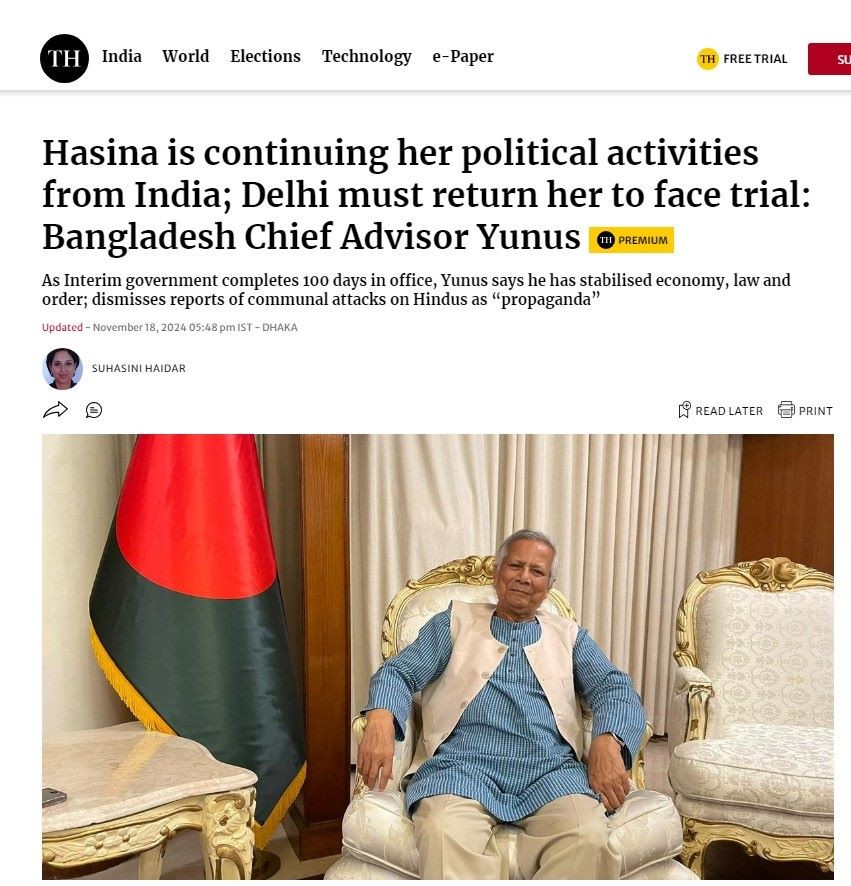Screen dimensions: 851x886
Task: Click the printer icon
Action: click(786, 409)
